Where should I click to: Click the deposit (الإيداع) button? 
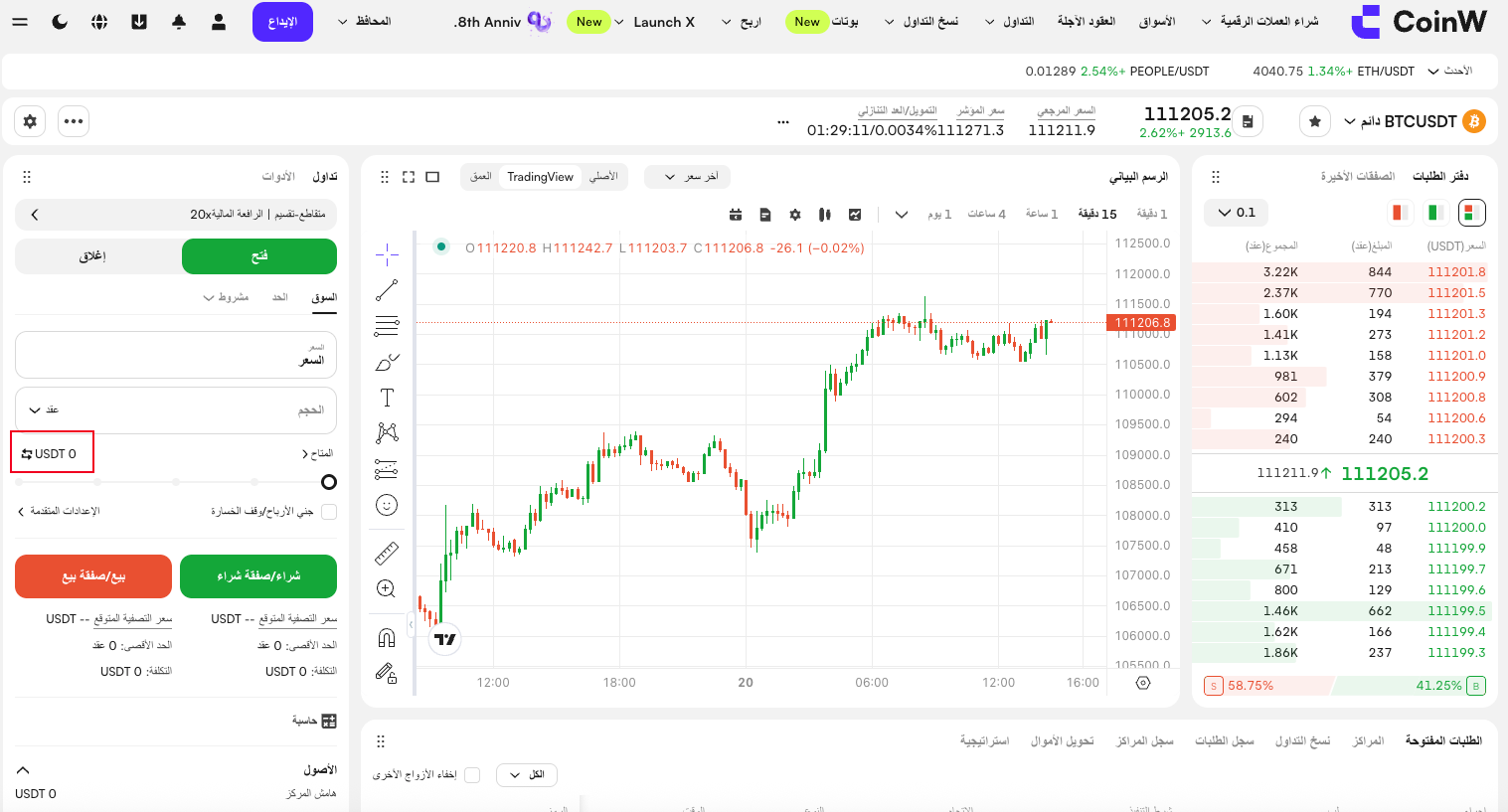pos(283,22)
